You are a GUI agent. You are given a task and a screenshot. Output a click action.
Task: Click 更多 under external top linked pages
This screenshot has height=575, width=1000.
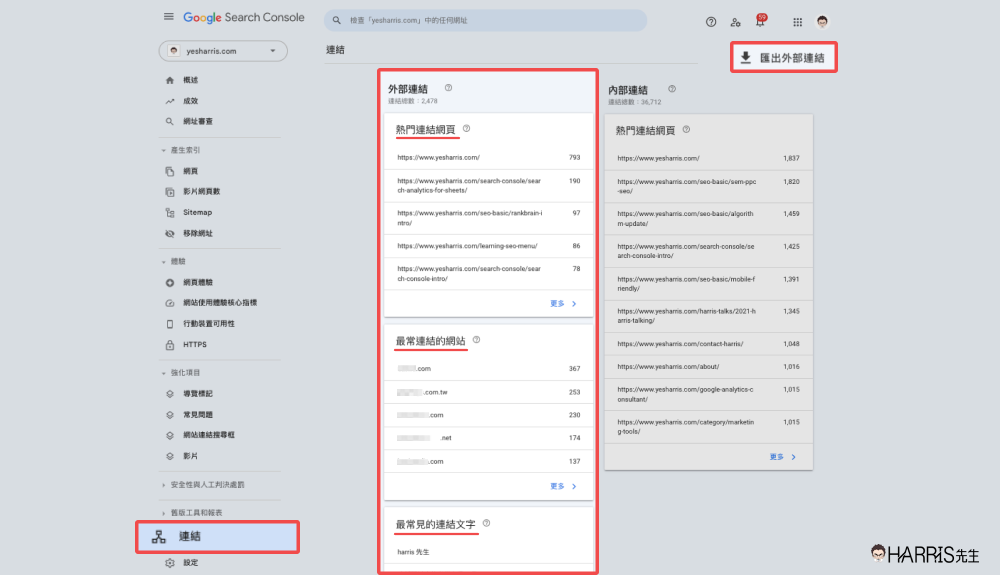click(x=563, y=303)
